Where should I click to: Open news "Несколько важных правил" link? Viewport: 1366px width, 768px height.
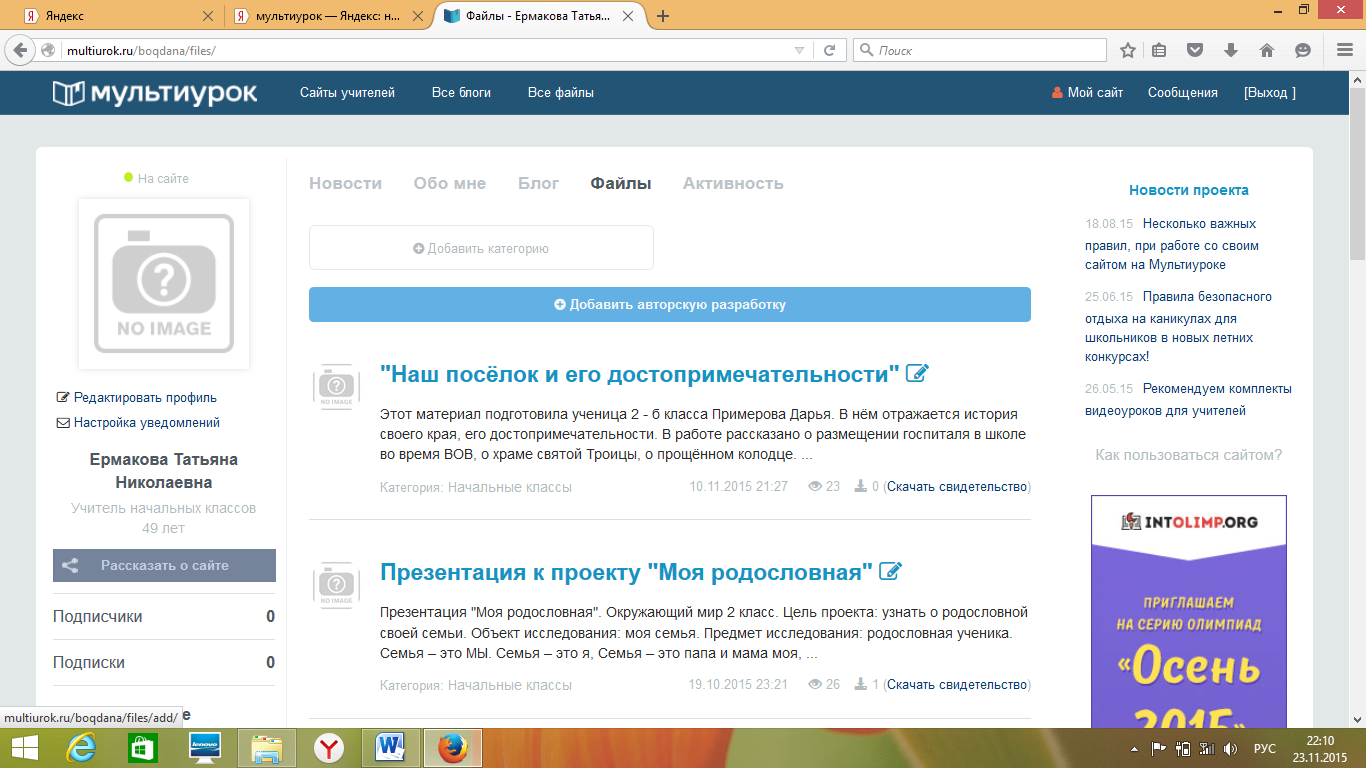pos(1172,244)
